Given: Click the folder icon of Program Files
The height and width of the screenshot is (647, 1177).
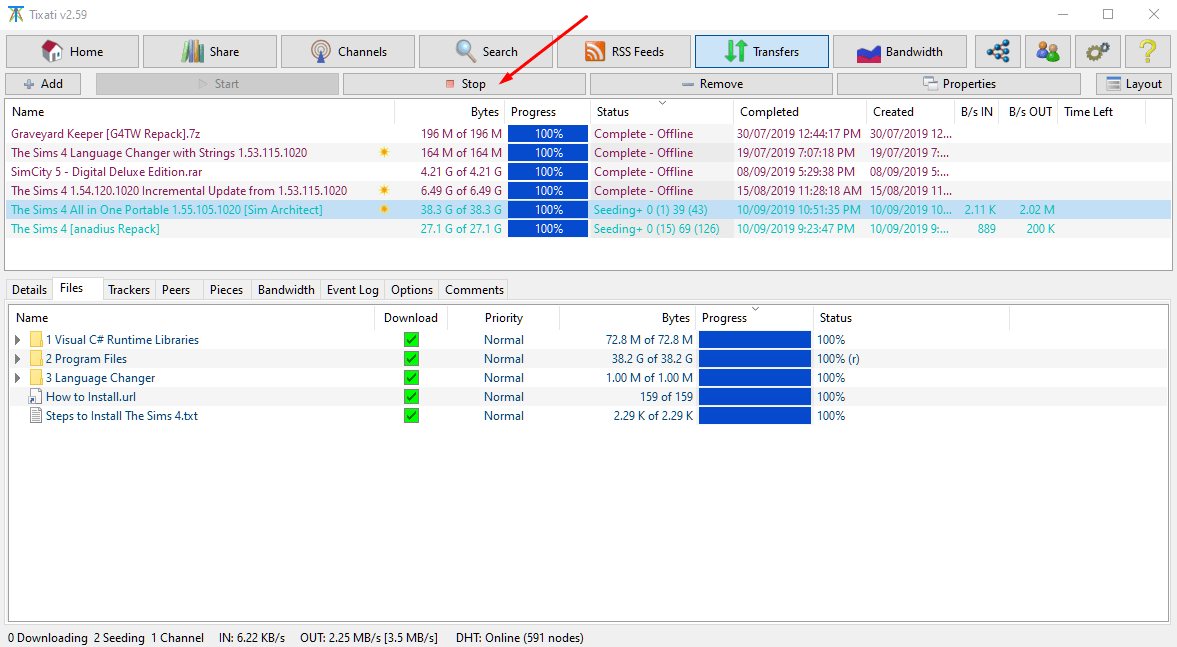Looking at the screenshot, I should [36, 359].
